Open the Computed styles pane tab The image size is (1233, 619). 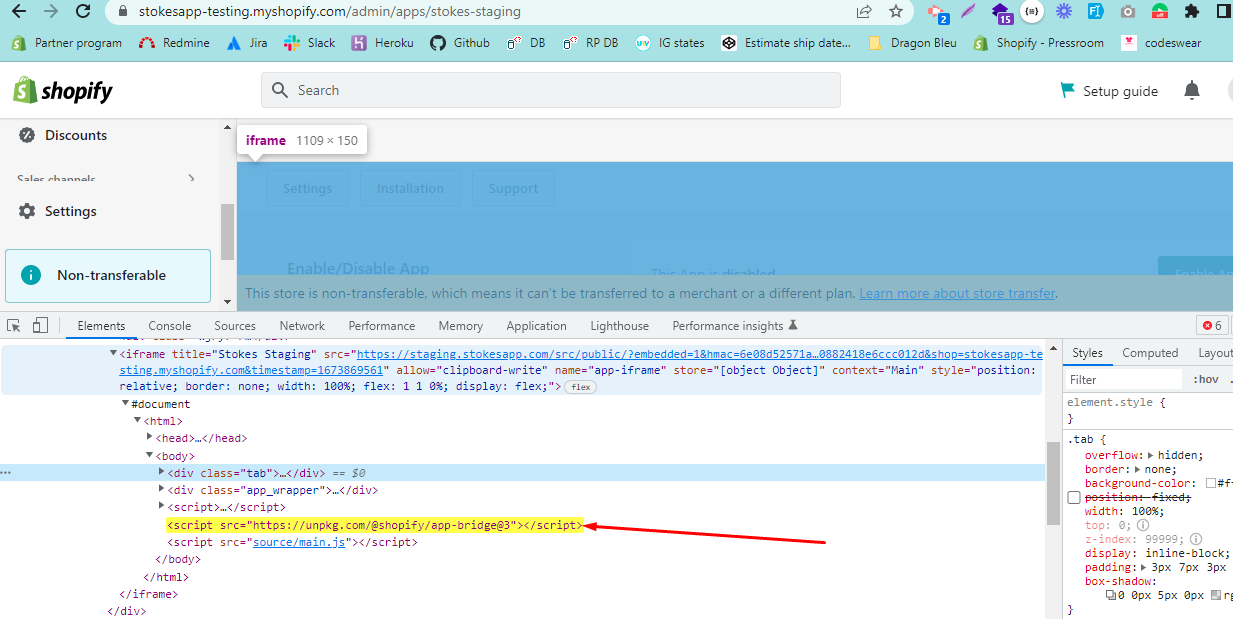coord(1150,353)
